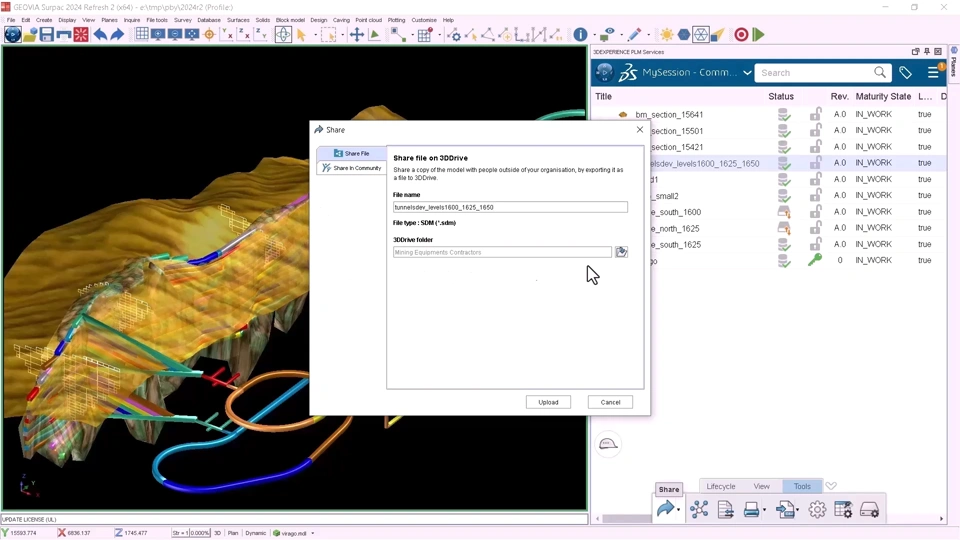Click the compare documents icon in Tools
Screen dimensions: 960x540
click(x=726, y=509)
